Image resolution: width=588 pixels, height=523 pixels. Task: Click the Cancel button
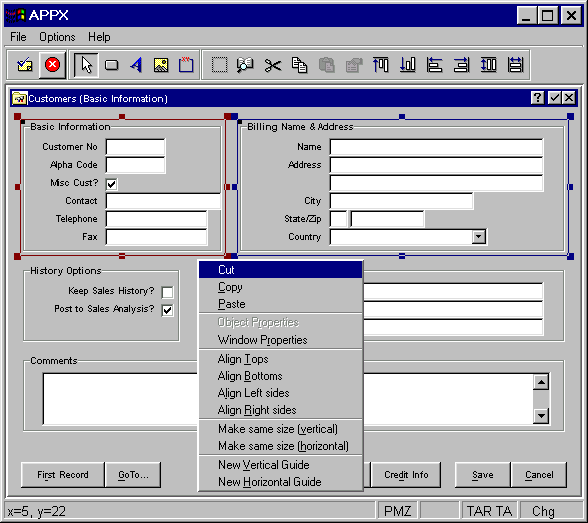pos(539,475)
